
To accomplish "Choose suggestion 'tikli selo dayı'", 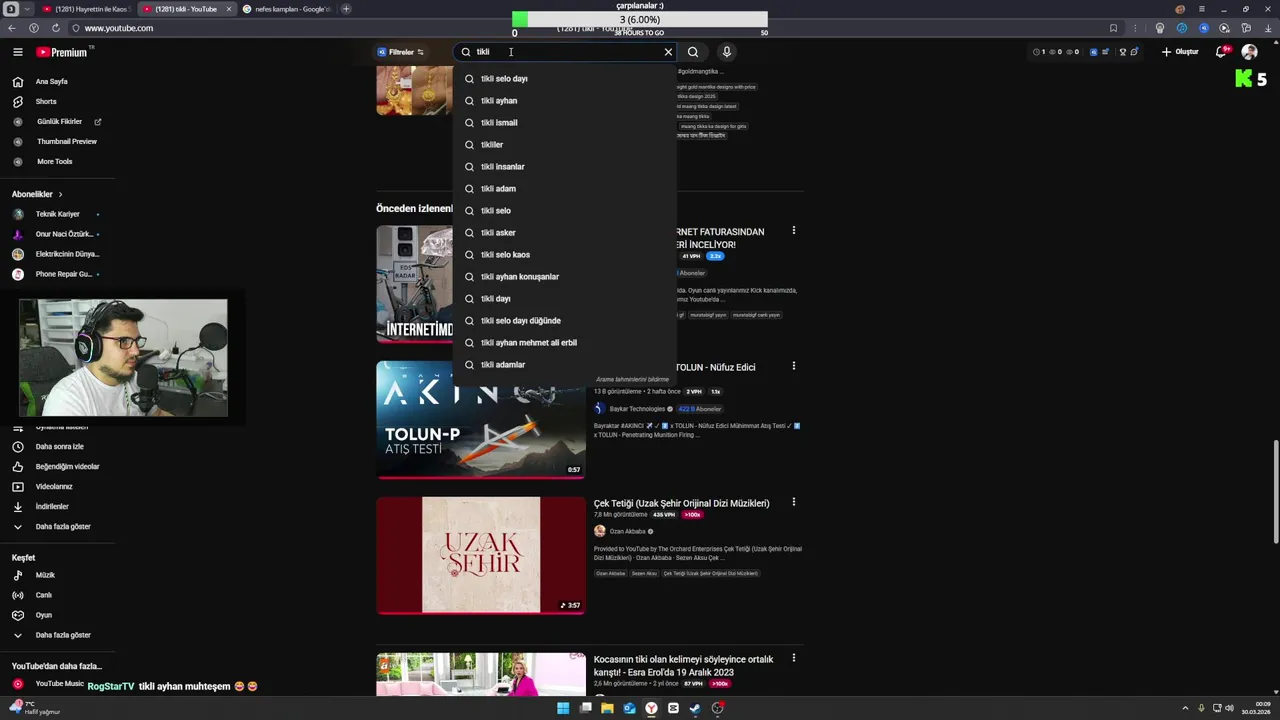I will pos(565,79).
